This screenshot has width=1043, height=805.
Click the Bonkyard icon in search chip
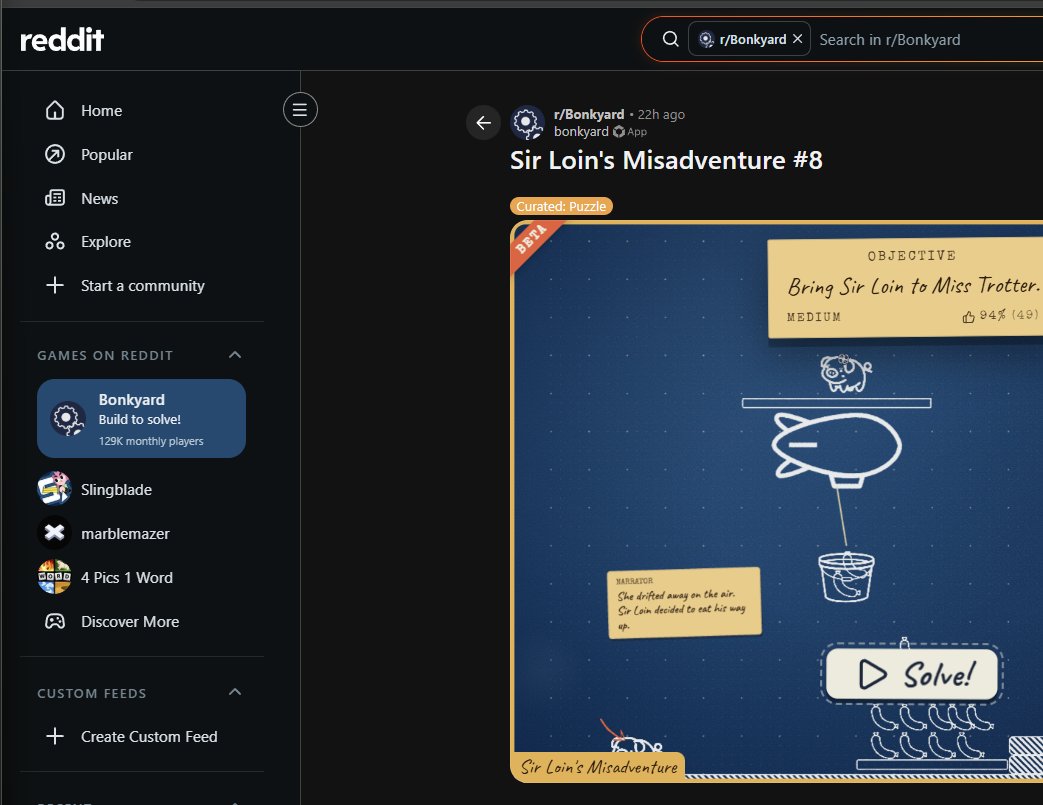tap(706, 39)
